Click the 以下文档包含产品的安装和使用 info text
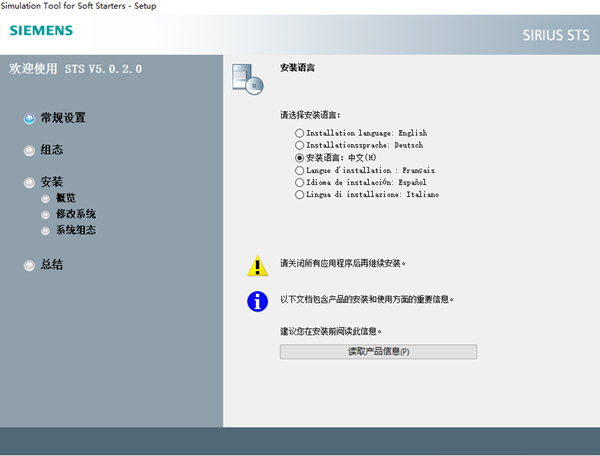Image resolution: width=600 pixels, height=456 pixels. (x=367, y=299)
